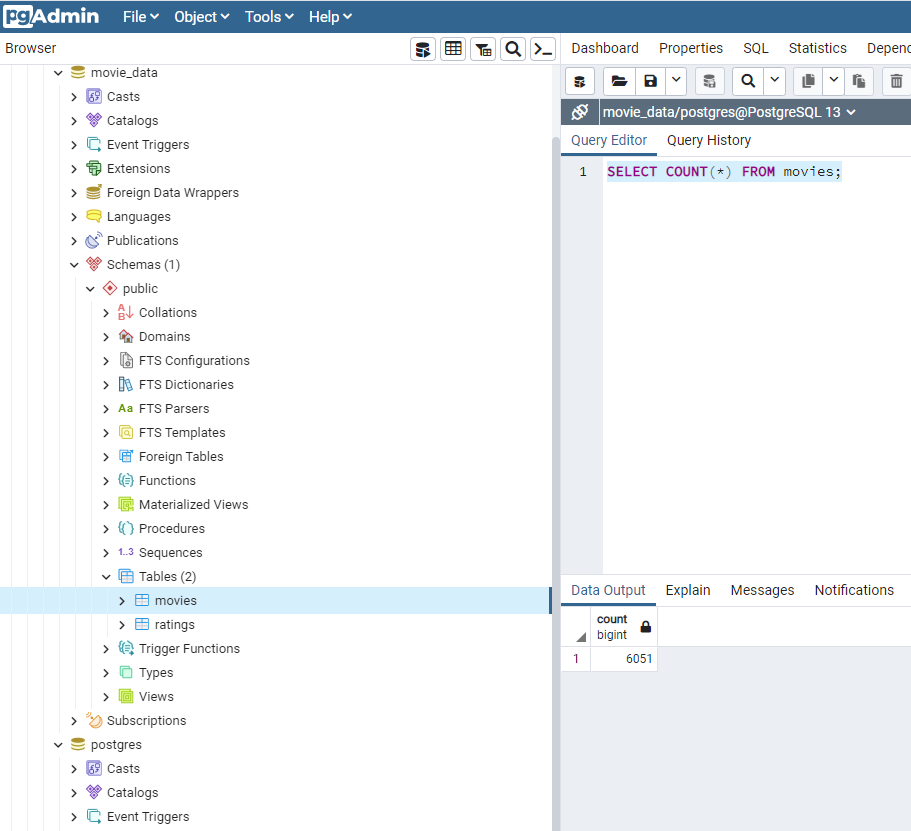This screenshot has height=831, width=911.
Task: Click the Filtered Rows icon in Browser
Action: (483, 49)
